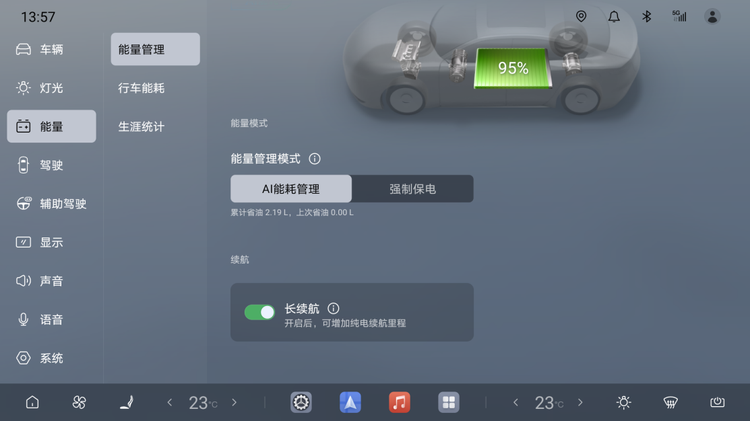Image resolution: width=750 pixels, height=421 pixels.
Task: Tap the 95% battery graphic
Action: (513, 68)
